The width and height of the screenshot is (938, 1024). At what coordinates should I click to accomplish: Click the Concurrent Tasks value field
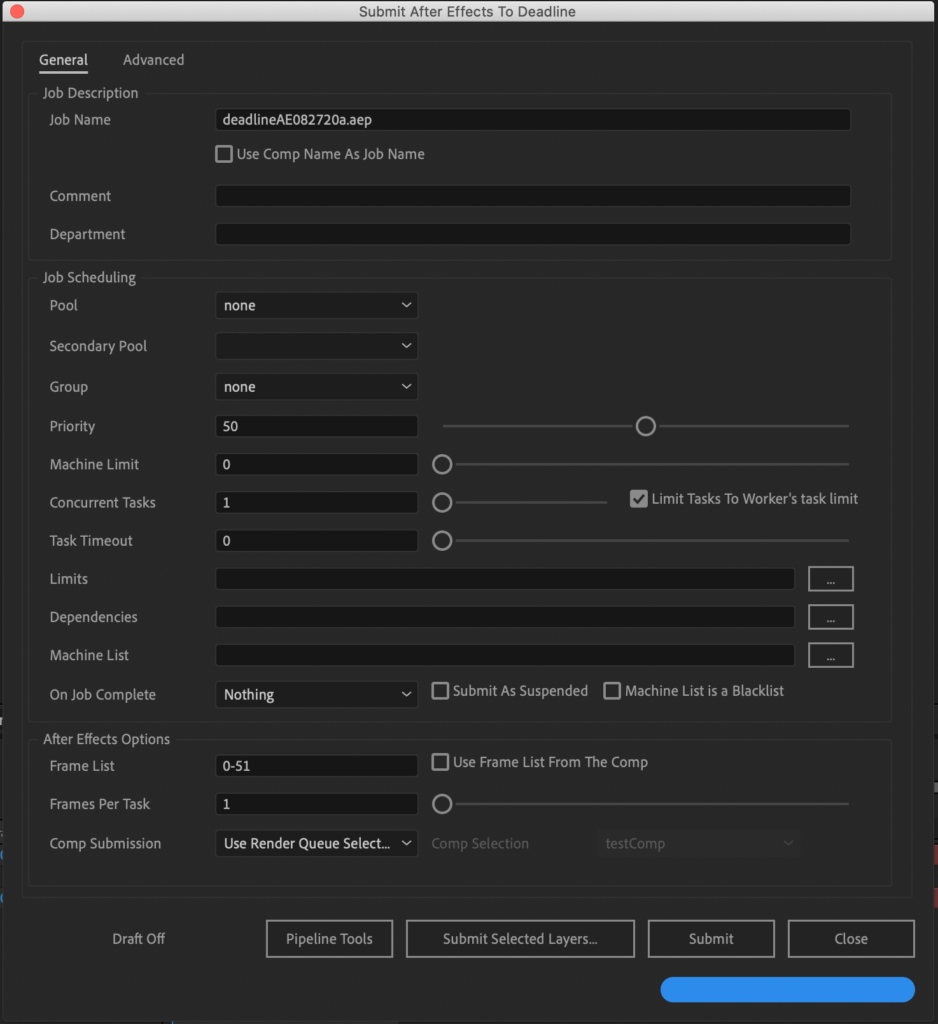317,502
